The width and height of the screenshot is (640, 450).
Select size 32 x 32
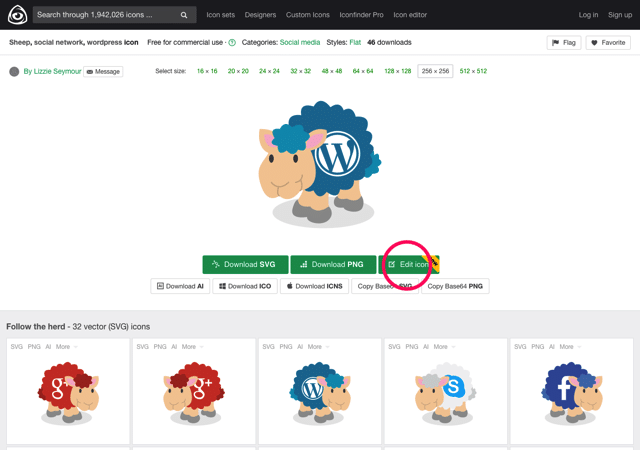coord(300,71)
